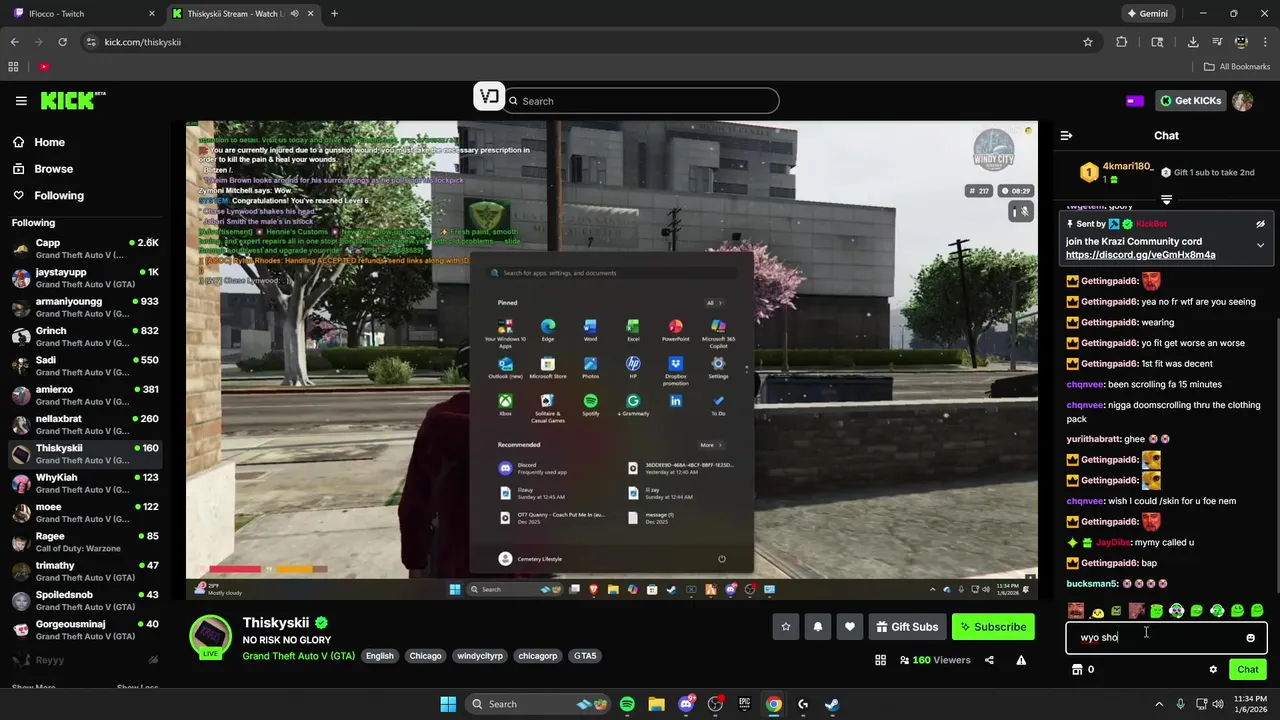Click the chat message input field
This screenshot has height=720, width=1280.
(1166, 638)
